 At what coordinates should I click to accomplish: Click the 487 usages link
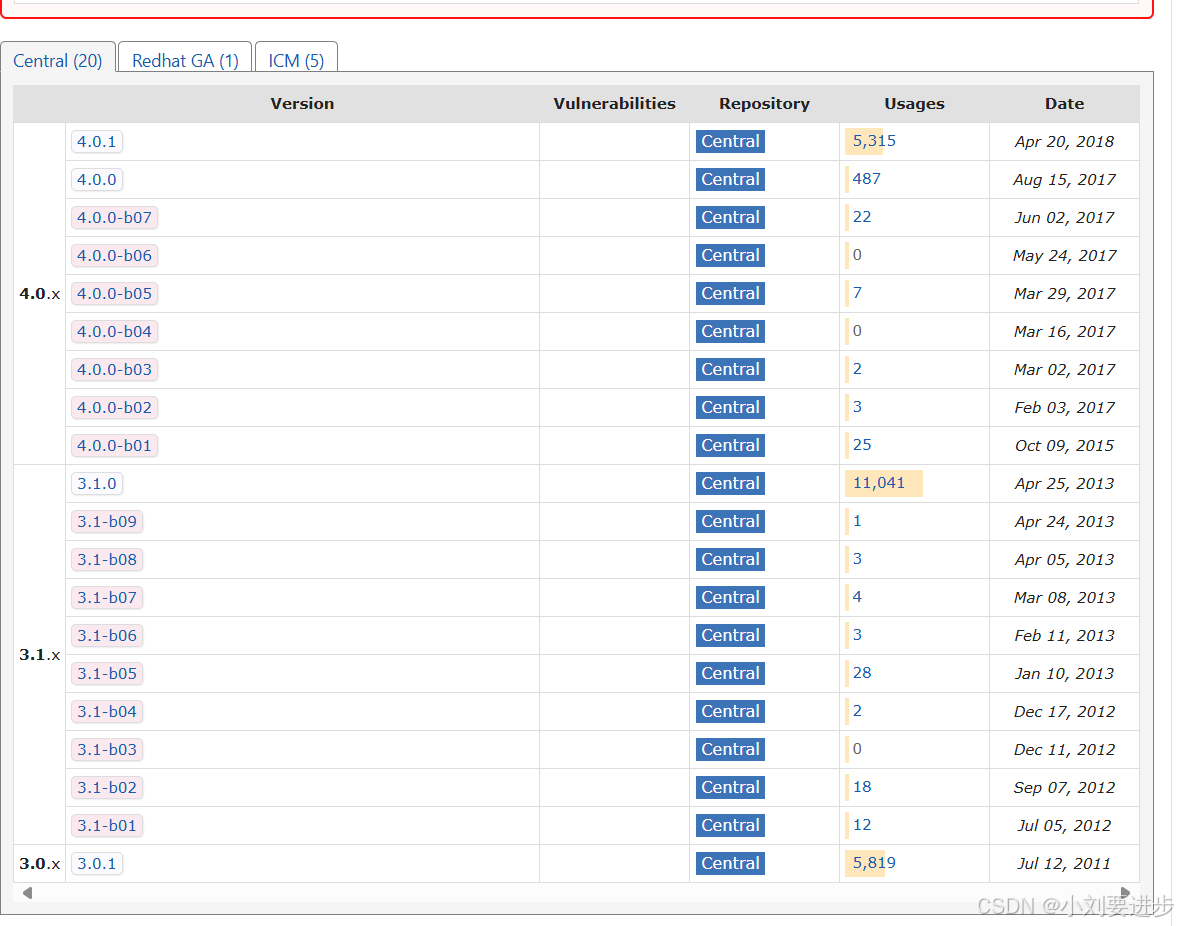[x=866, y=179]
